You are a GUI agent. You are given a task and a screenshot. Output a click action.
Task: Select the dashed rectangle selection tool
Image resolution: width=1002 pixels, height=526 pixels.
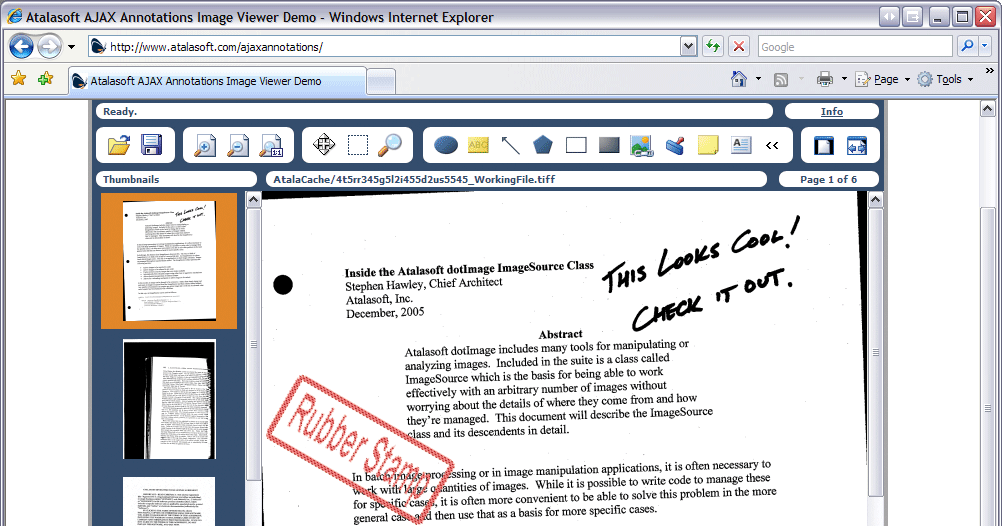click(358, 145)
